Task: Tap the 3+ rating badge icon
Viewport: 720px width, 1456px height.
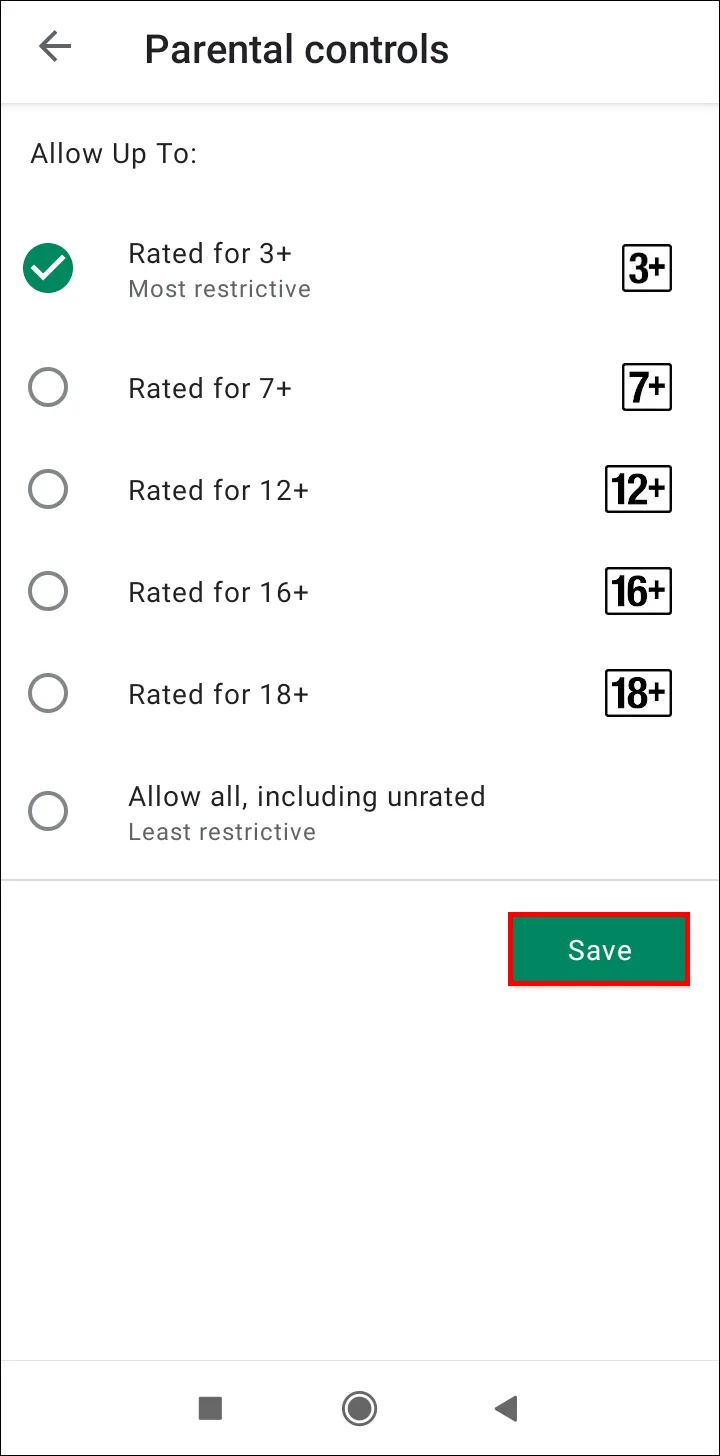Action: pyautogui.click(x=646, y=268)
